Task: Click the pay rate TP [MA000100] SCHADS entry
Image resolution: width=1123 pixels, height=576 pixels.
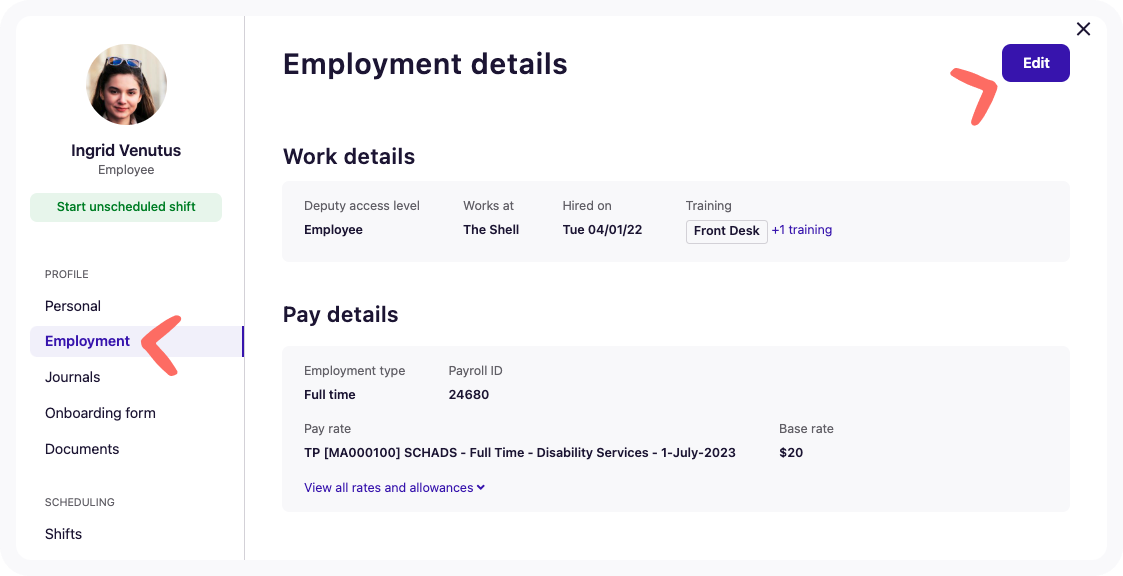Action: tap(519, 452)
